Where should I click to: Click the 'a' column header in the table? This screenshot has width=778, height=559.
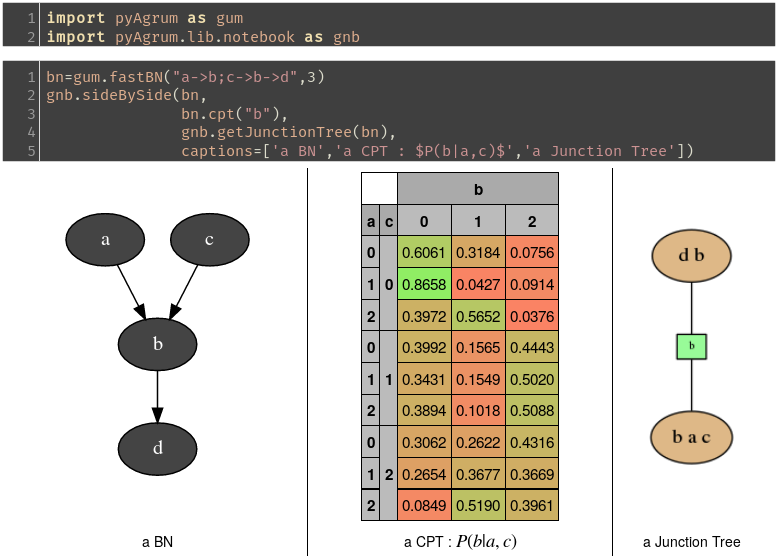(x=371, y=220)
